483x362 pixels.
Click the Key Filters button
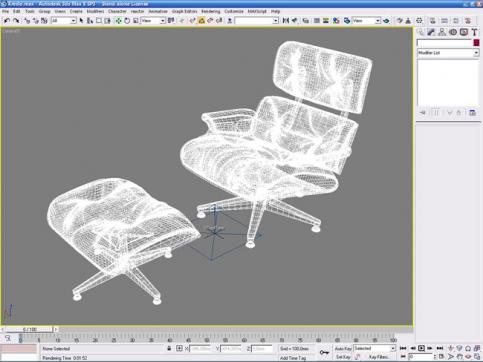380,357
